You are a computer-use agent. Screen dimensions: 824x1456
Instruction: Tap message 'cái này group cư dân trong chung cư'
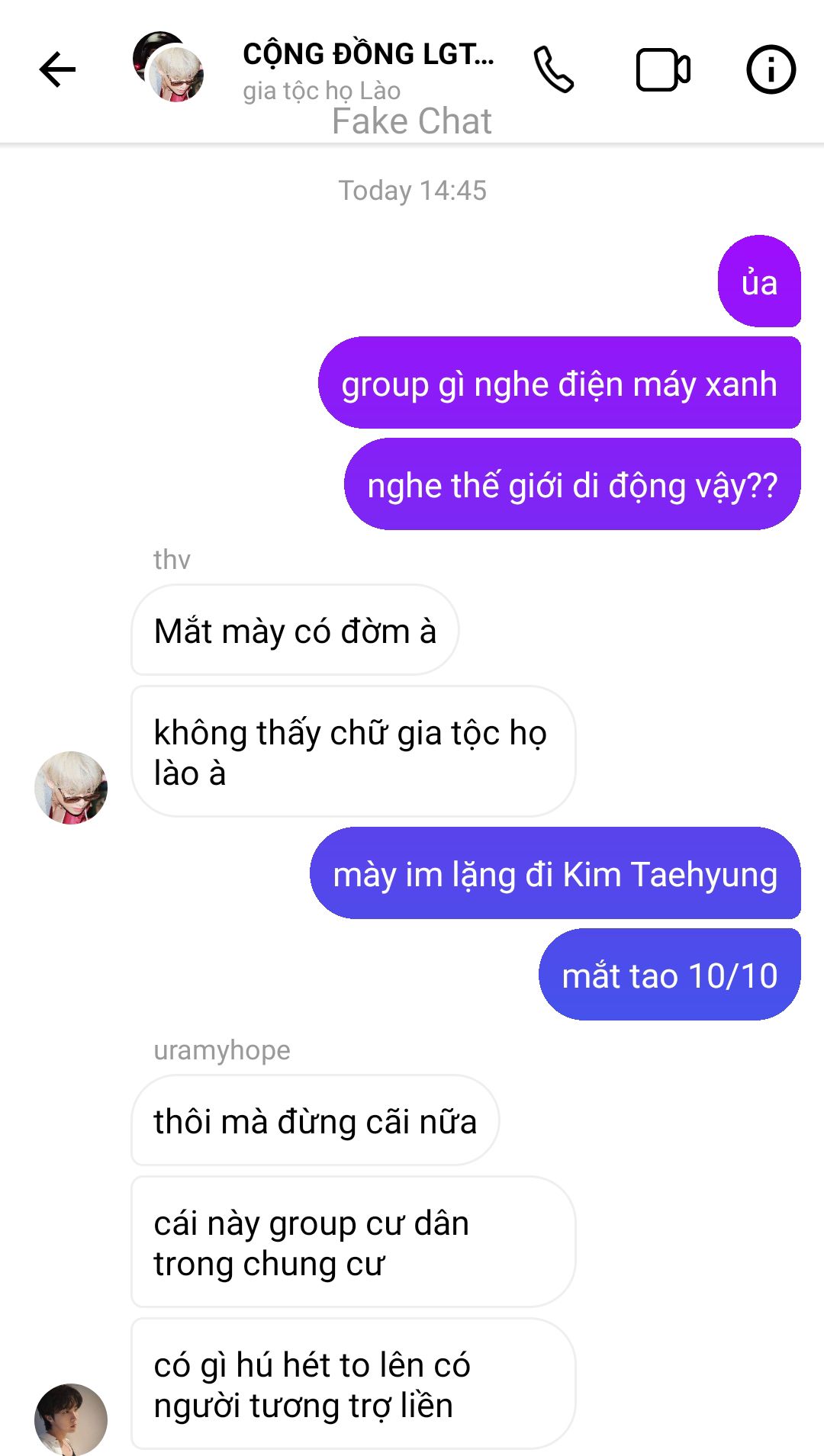point(353,1242)
